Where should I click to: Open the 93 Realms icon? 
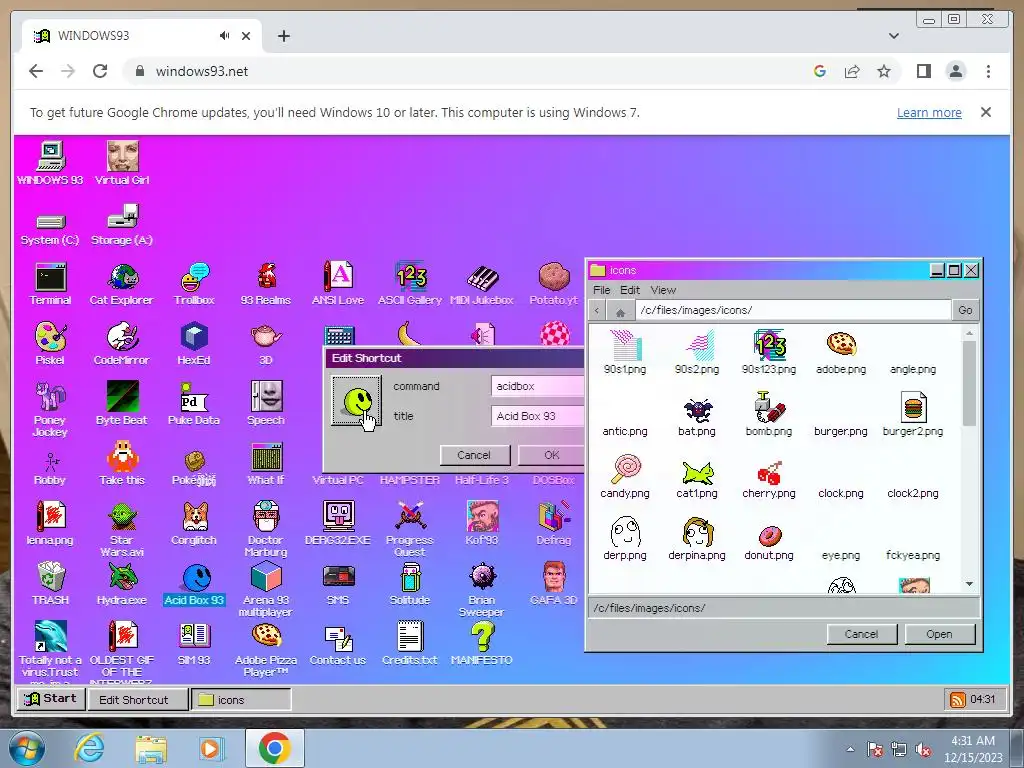pyautogui.click(x=266, y=284)
